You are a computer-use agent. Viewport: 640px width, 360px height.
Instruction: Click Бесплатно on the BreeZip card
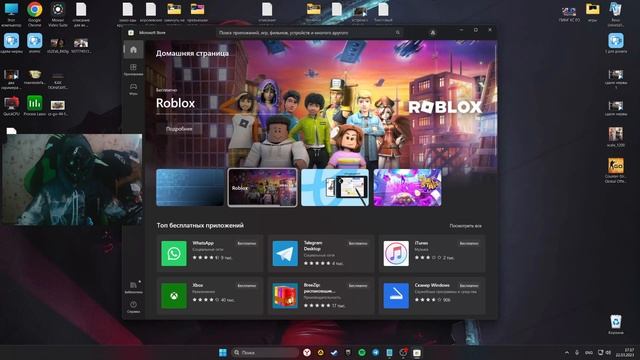[358, 286]
